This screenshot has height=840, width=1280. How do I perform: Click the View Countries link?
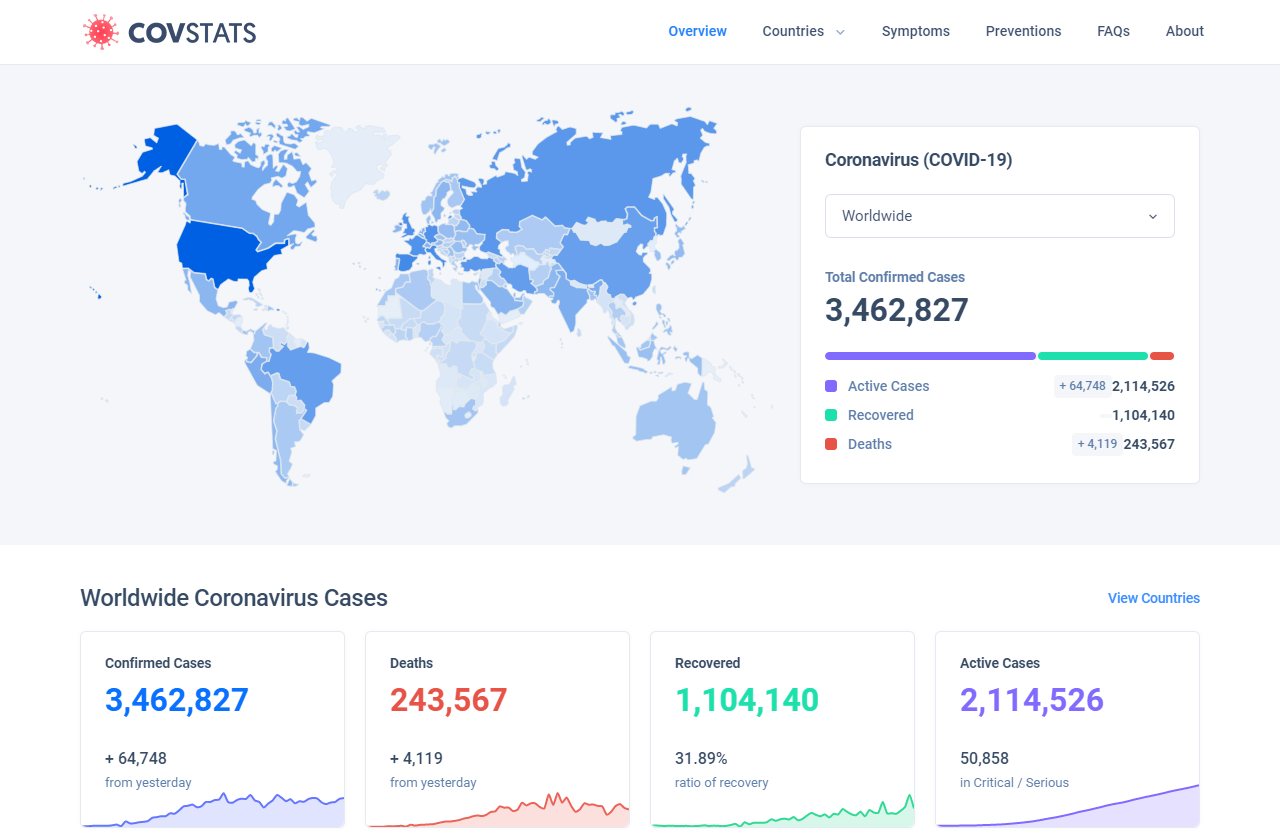1154,598
